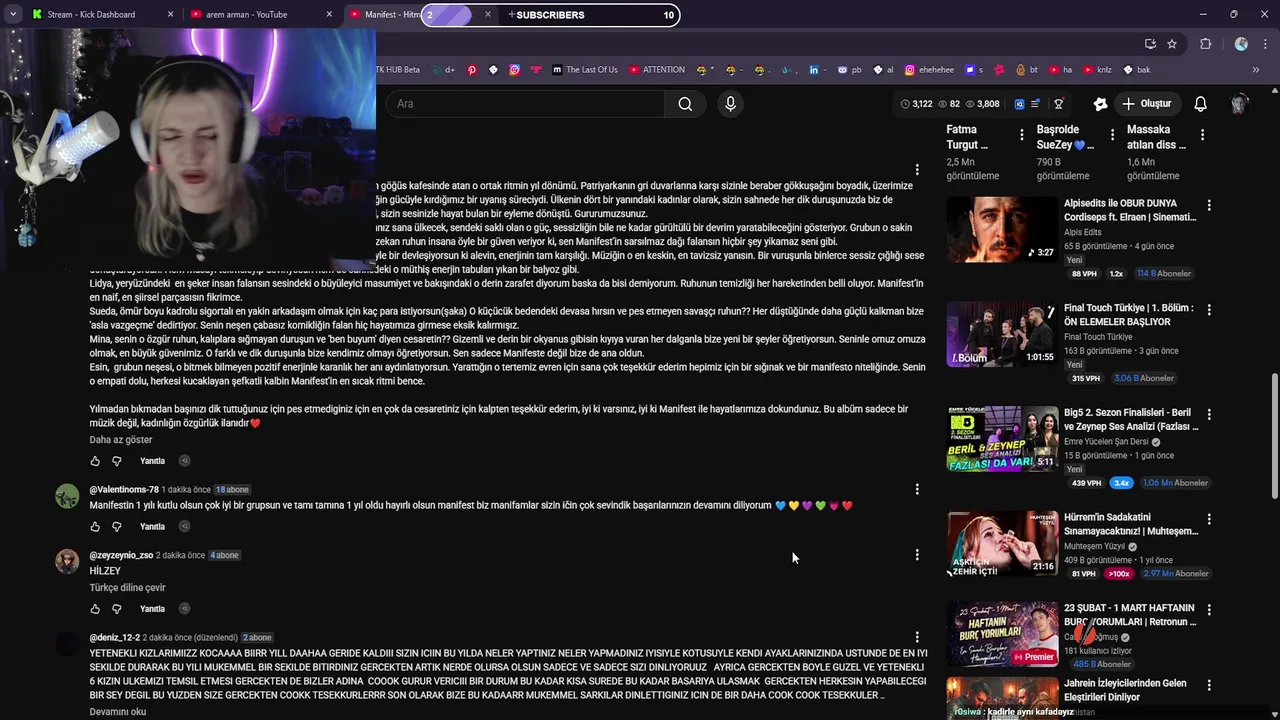Close the Stream - Kick Dashboard tab

(x=170, y=15)
